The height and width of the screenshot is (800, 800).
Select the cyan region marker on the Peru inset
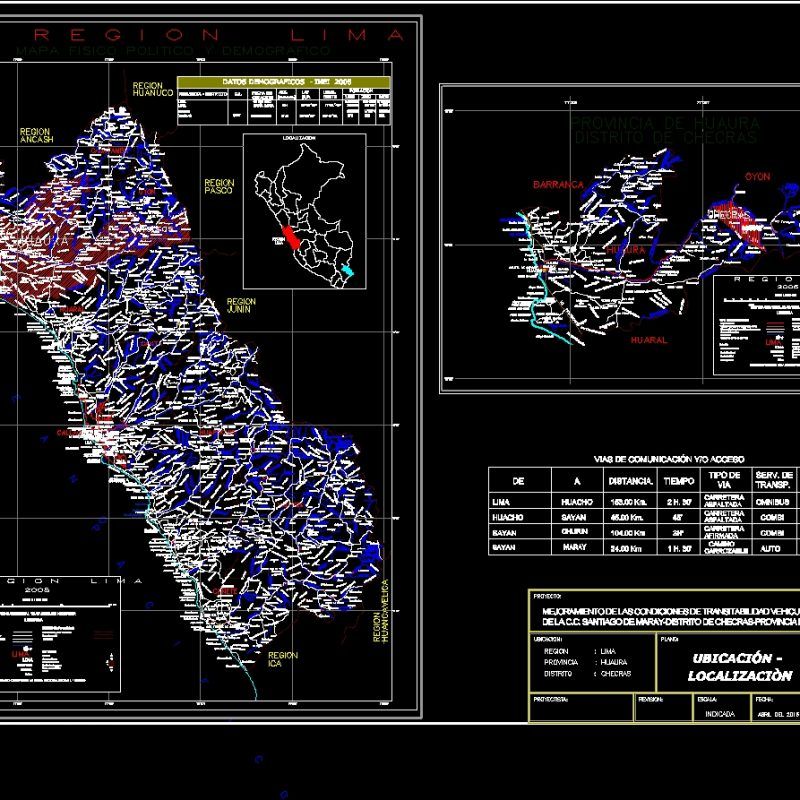click(346, 269)
